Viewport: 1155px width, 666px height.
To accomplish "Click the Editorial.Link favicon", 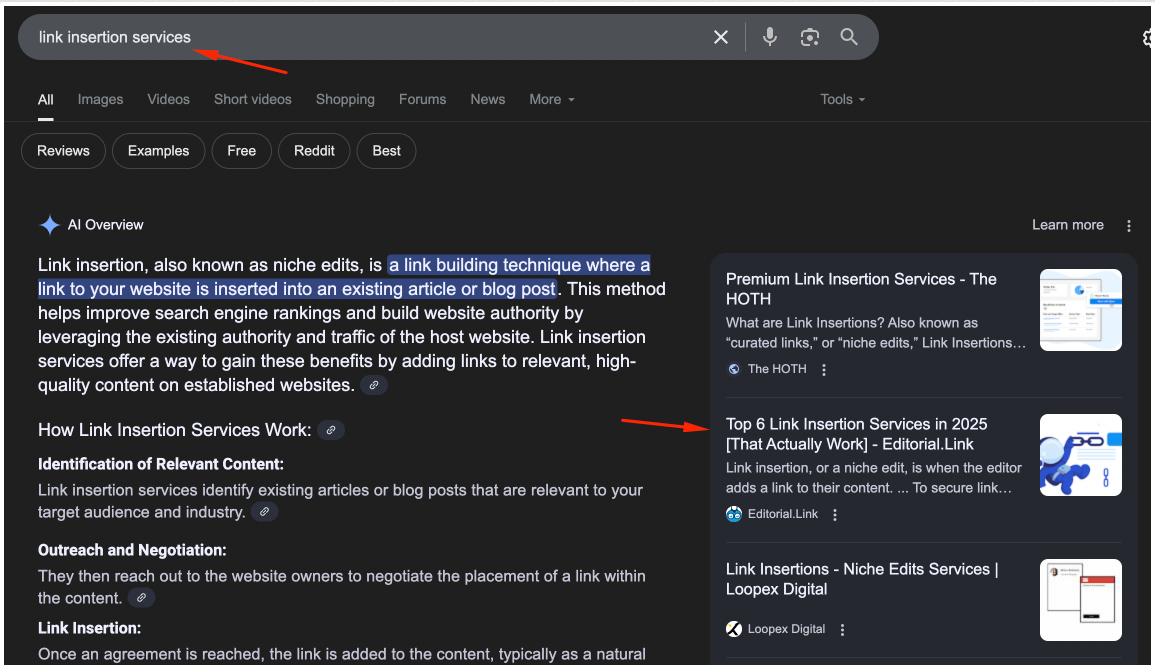I will (x=734, y=513).
